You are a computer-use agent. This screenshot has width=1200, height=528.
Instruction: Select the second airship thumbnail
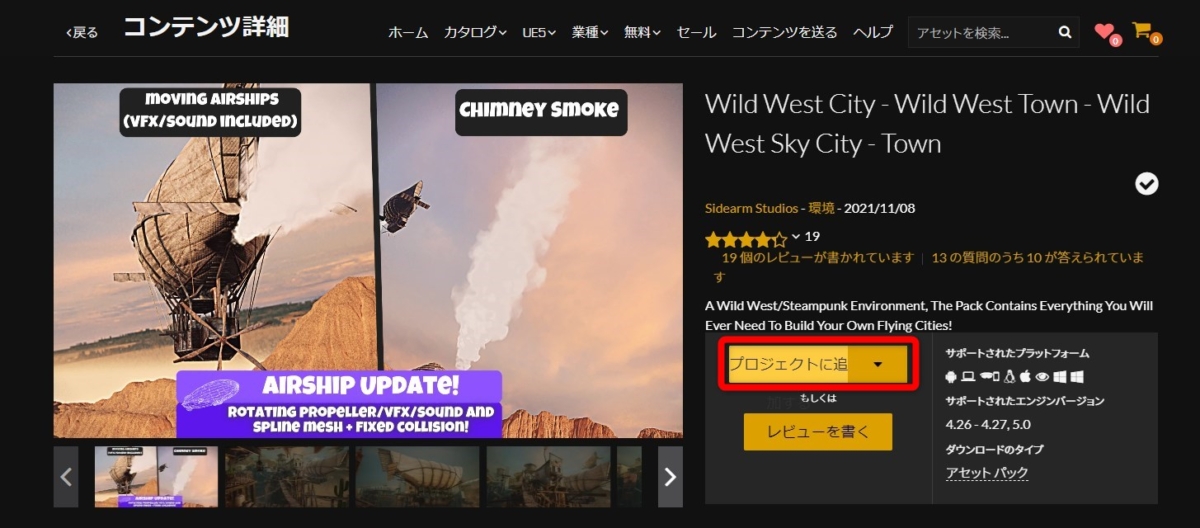click(287, 477)
